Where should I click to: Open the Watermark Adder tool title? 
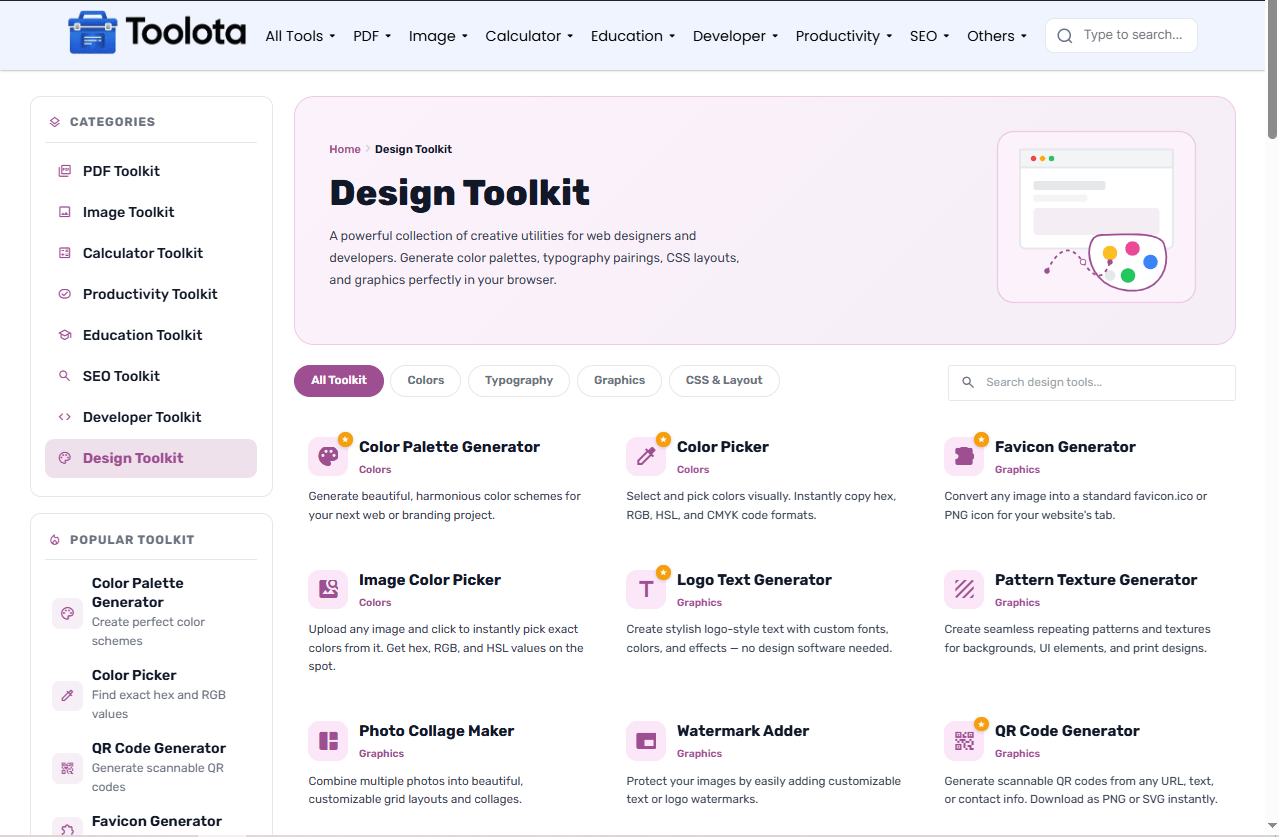[743, 731]
